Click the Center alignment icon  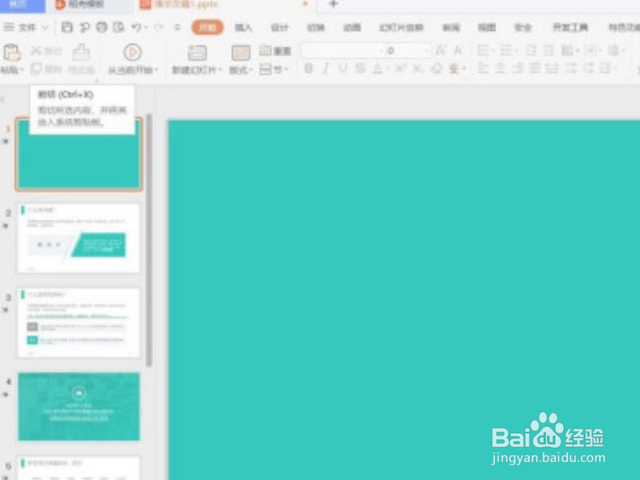[x=501, y=68]
